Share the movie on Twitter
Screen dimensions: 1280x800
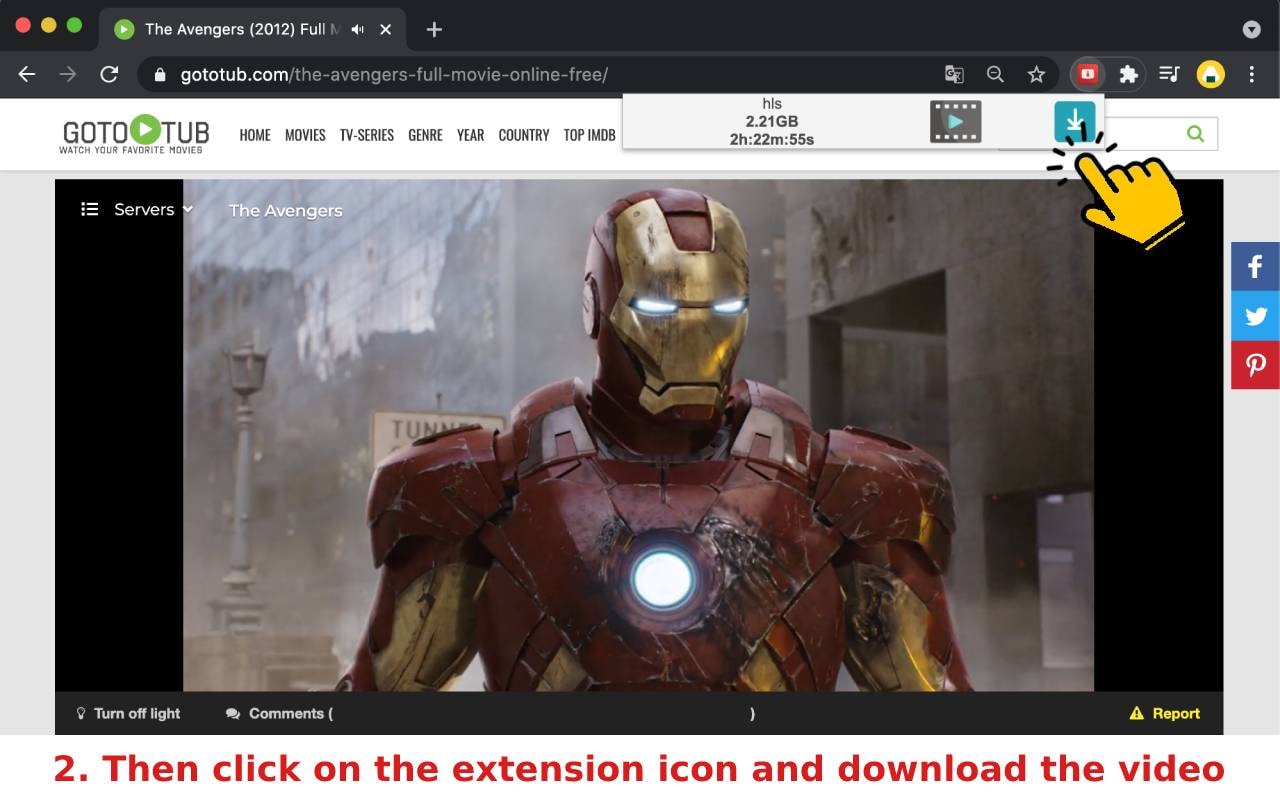[x=1255, y=316]
